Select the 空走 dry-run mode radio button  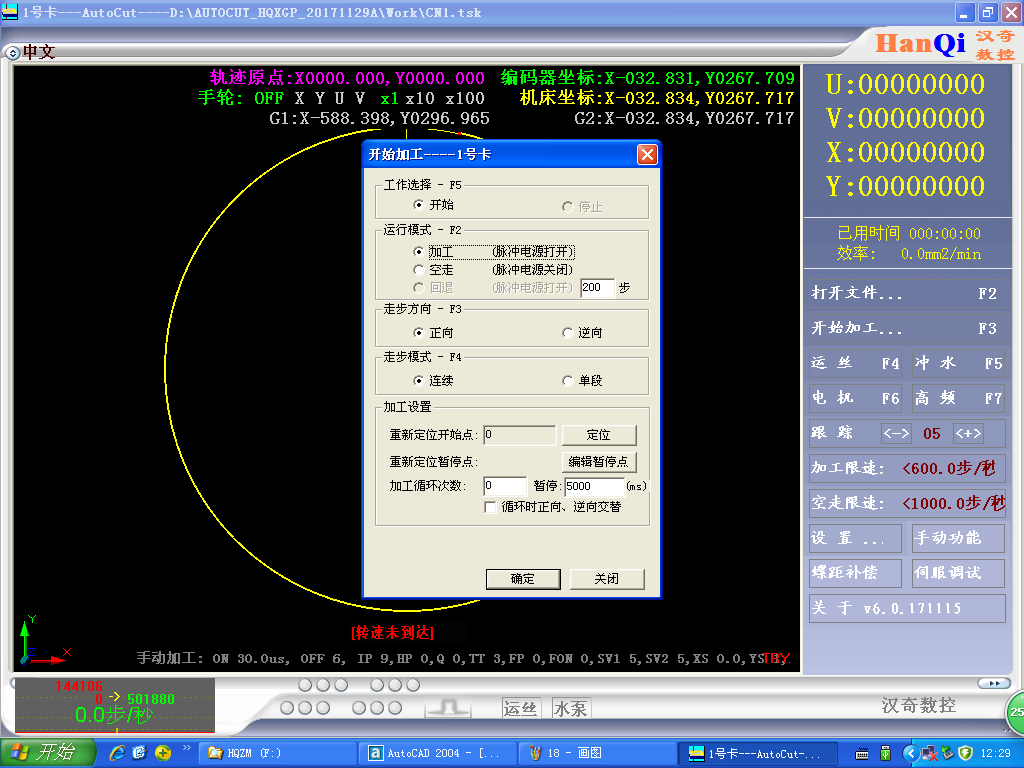point(419,270)
